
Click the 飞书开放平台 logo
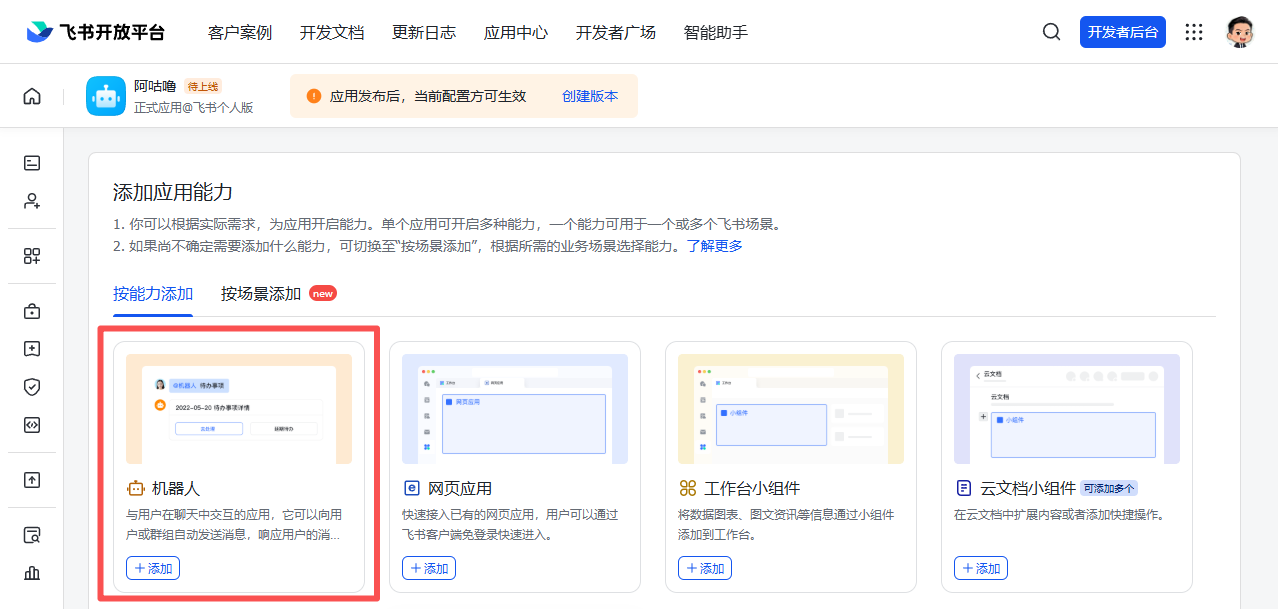pyautogui.click(x=94, y=31)
